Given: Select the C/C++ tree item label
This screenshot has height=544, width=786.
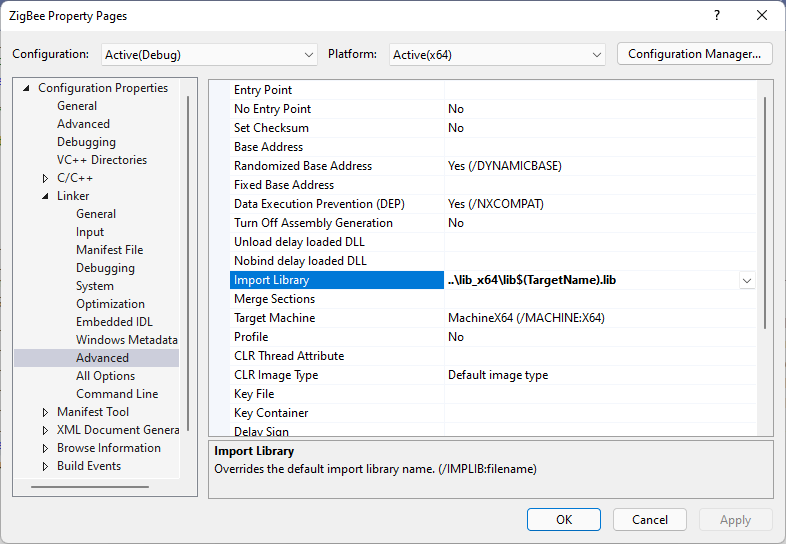Looking at the screenshot, I should point(75,178).
